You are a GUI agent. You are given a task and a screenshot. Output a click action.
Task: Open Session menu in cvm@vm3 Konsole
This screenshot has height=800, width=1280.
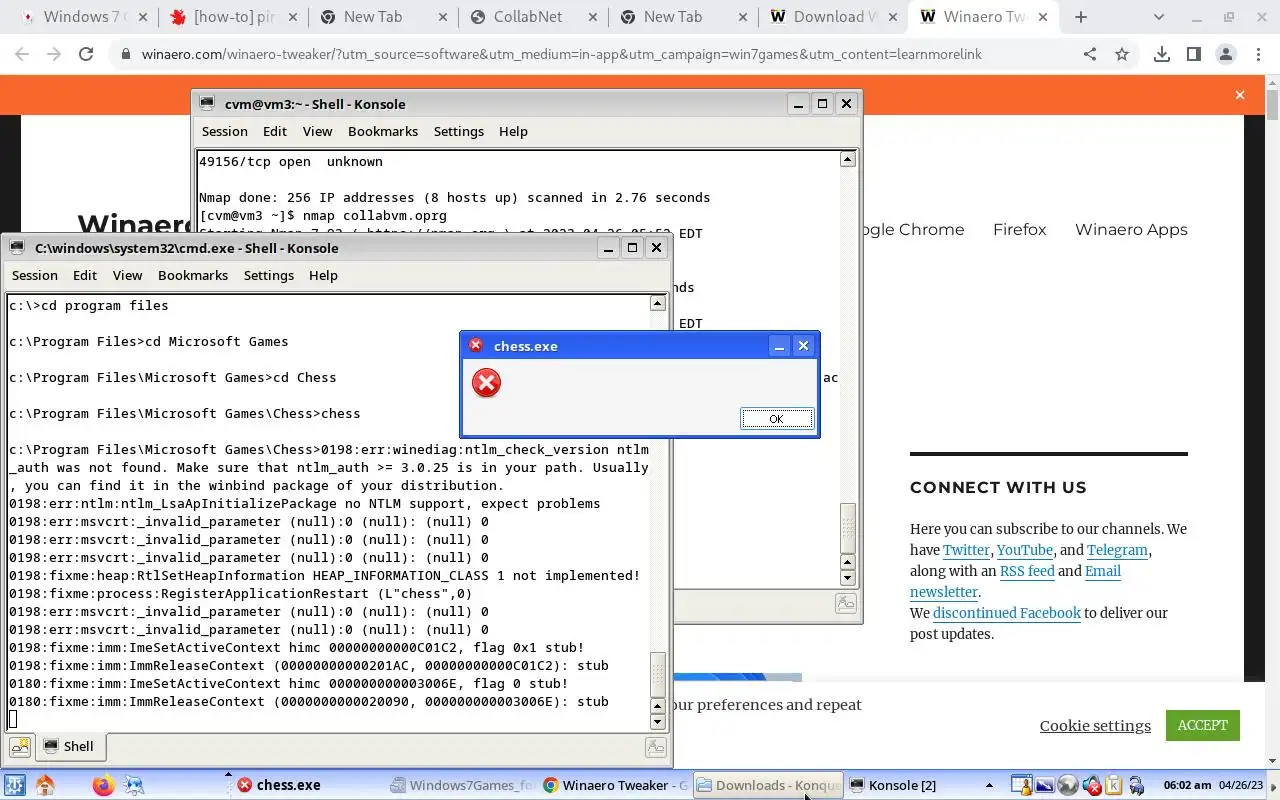pyautogui.click(x=225, y=131)
